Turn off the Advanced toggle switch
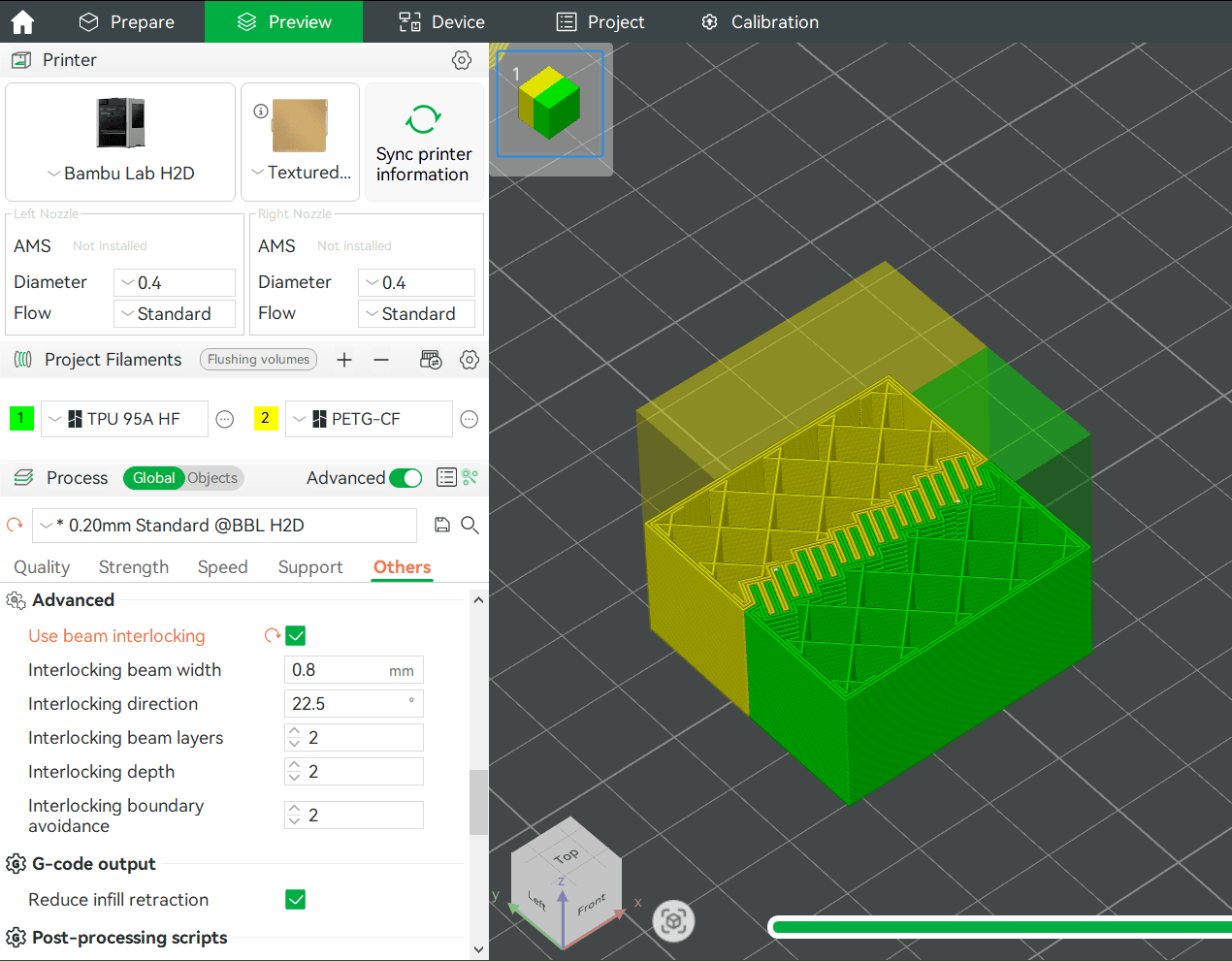The image size is (1232, 961). click(x=405, y=478)
